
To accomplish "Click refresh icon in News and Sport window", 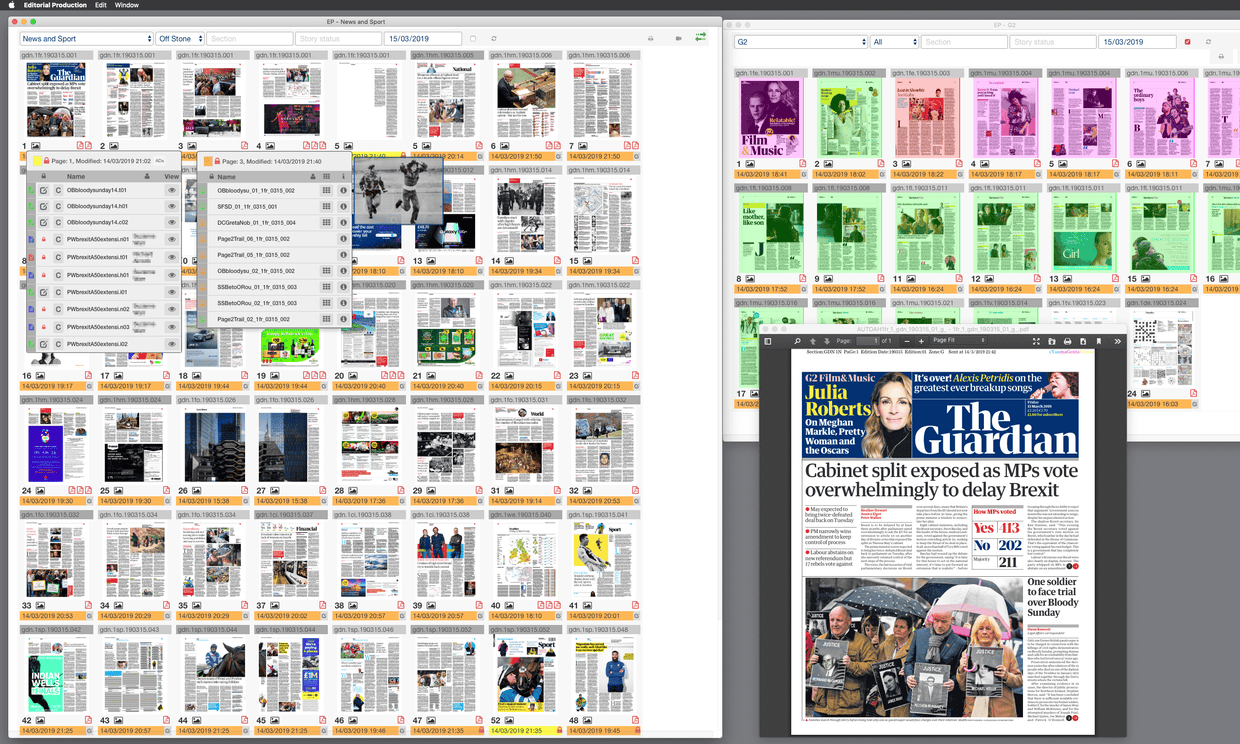I will [x=494, y=39].
